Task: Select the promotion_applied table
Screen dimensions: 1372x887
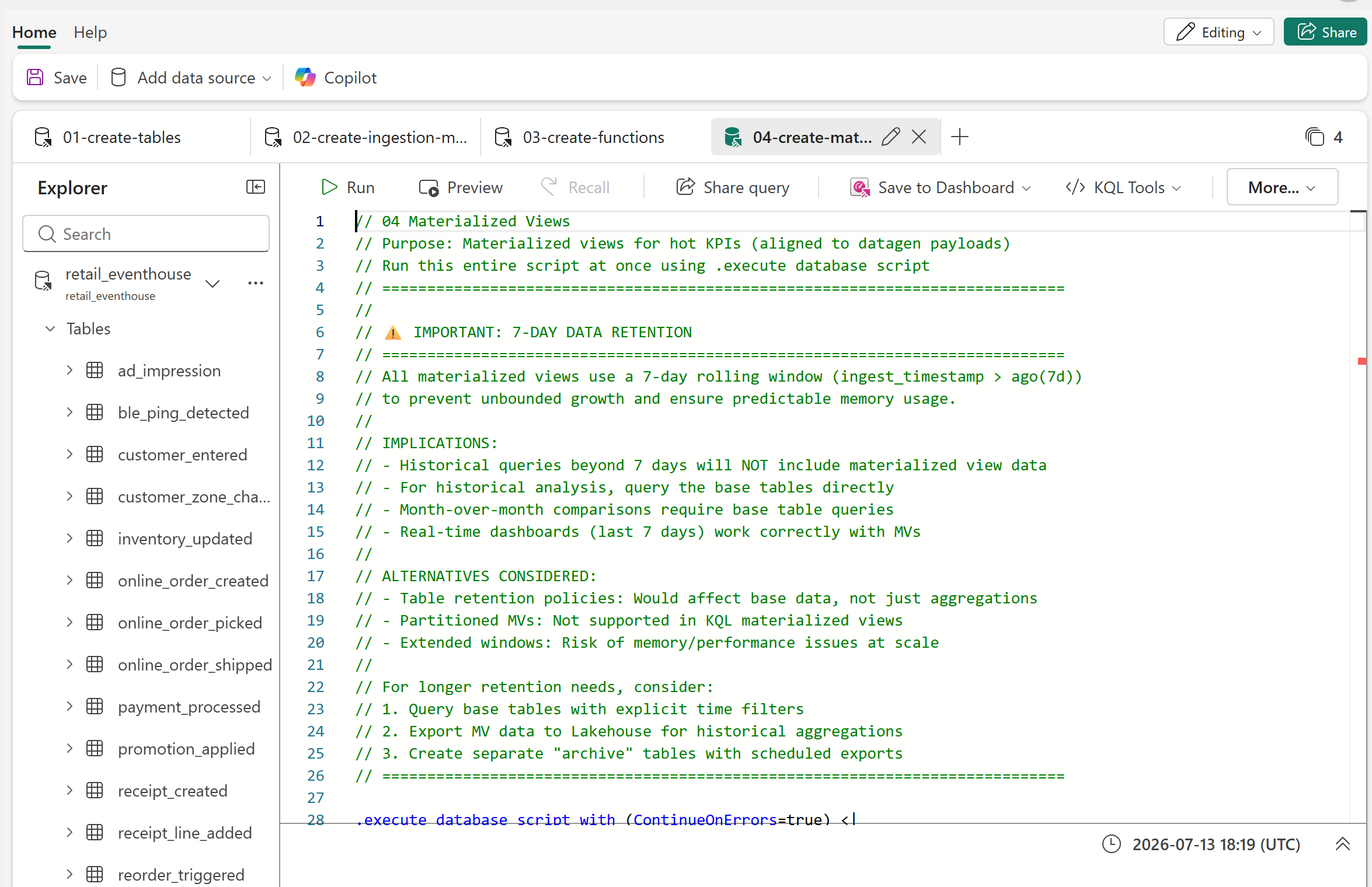Action: click(186, 749)
